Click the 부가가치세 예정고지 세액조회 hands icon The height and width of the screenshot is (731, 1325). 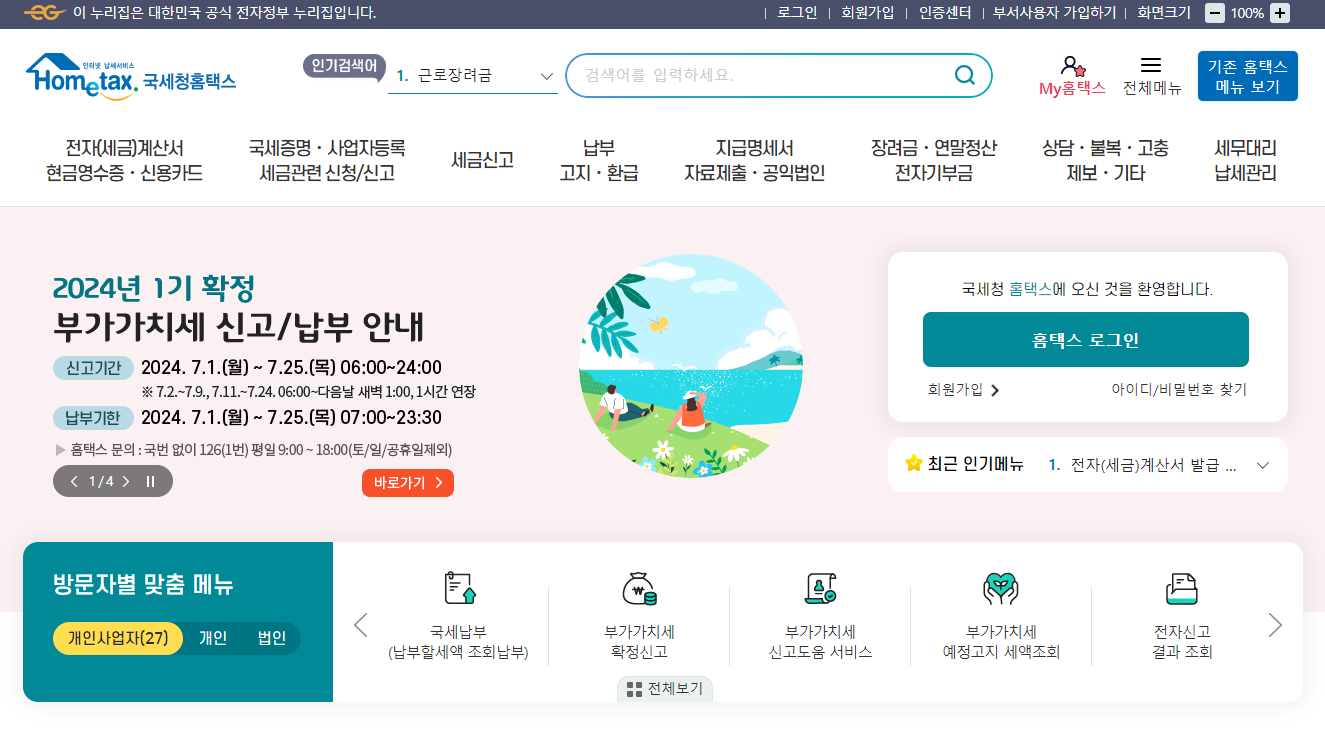coord(1001,586)
